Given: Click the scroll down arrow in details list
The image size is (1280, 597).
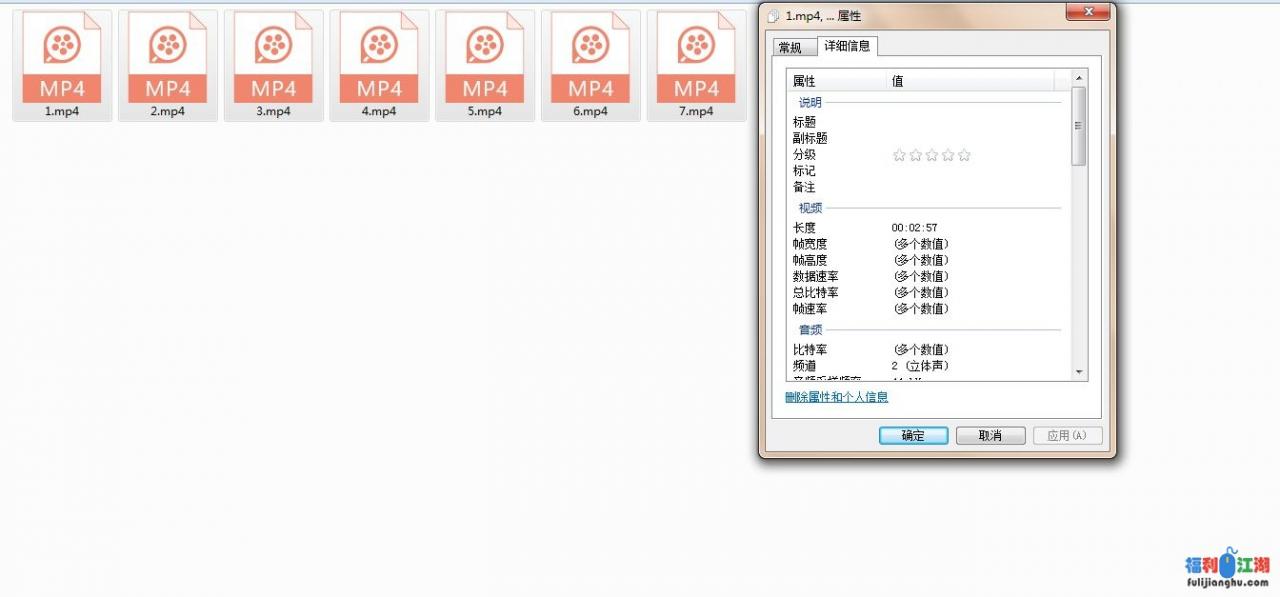Looking at the screenshot, I should pyautogui.click(x=1079, y=372).
